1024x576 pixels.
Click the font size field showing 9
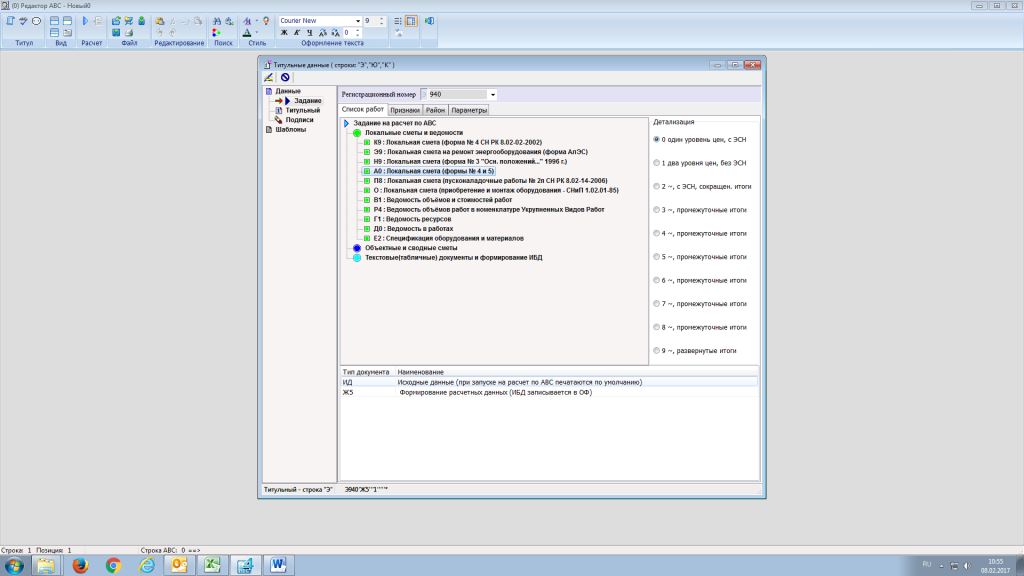click(x=370, y=21)
